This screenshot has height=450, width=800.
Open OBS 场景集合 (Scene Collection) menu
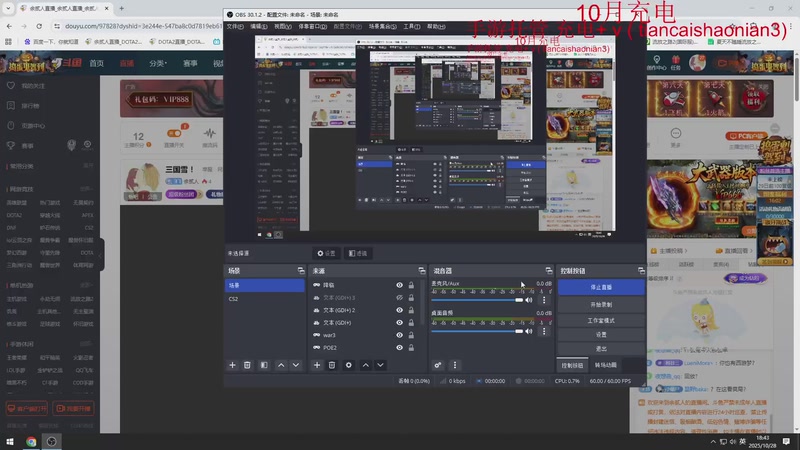(x=383, y=27)
